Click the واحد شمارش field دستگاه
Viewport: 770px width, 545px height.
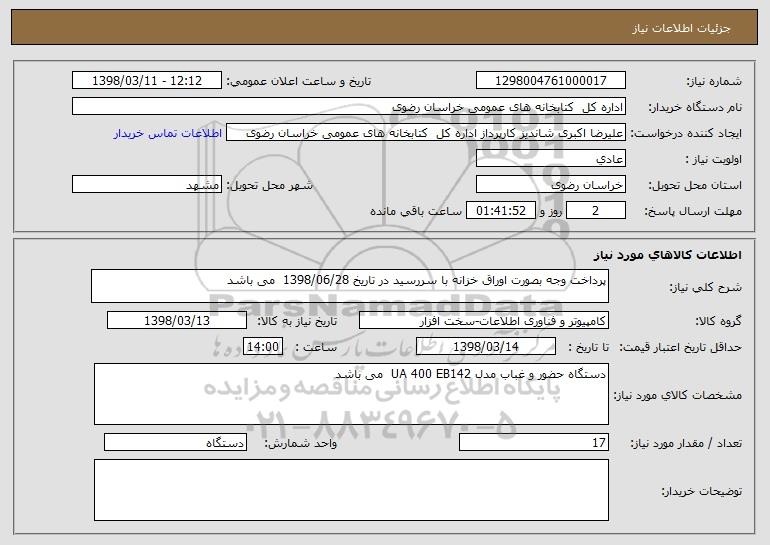tap(175, 442)
